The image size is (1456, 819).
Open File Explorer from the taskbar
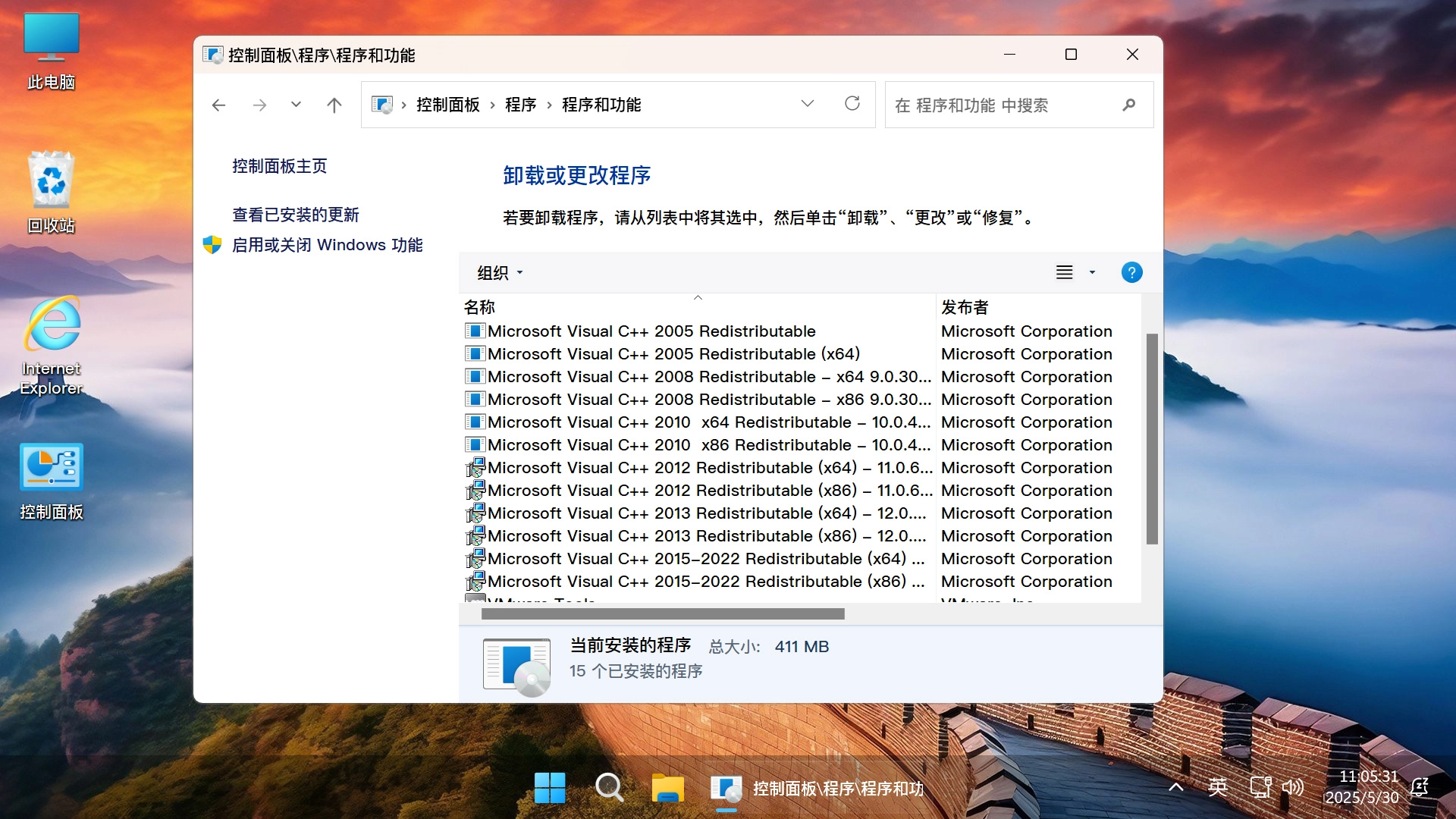(x=668, y=788)
